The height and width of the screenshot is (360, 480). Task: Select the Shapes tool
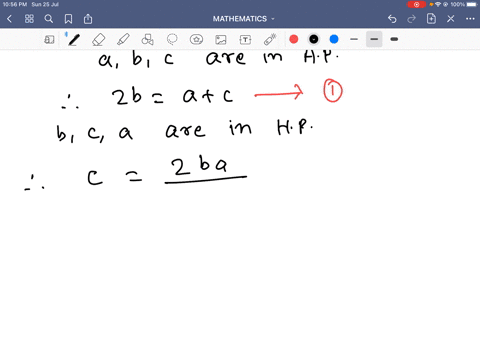click(147, 40)
